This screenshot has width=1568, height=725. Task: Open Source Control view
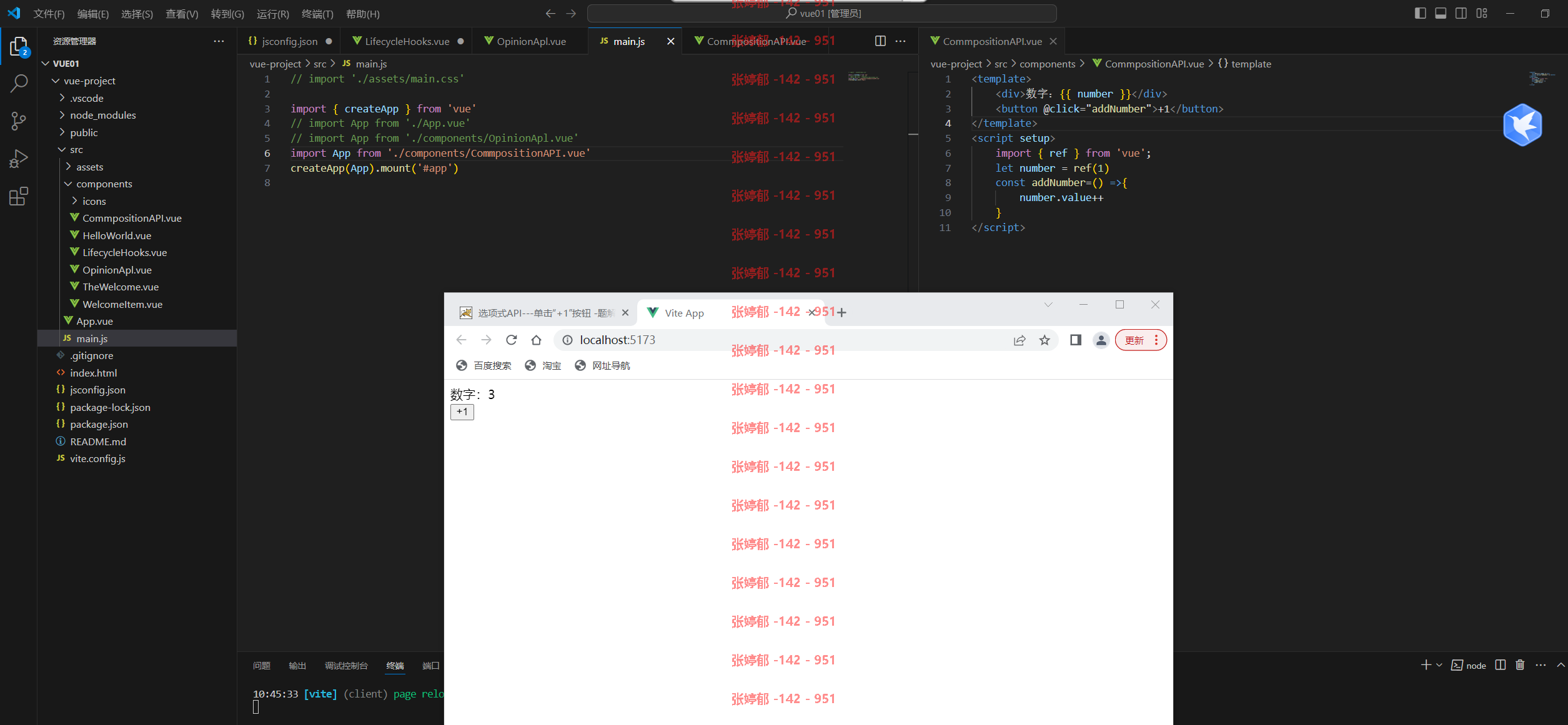point(19,121)
